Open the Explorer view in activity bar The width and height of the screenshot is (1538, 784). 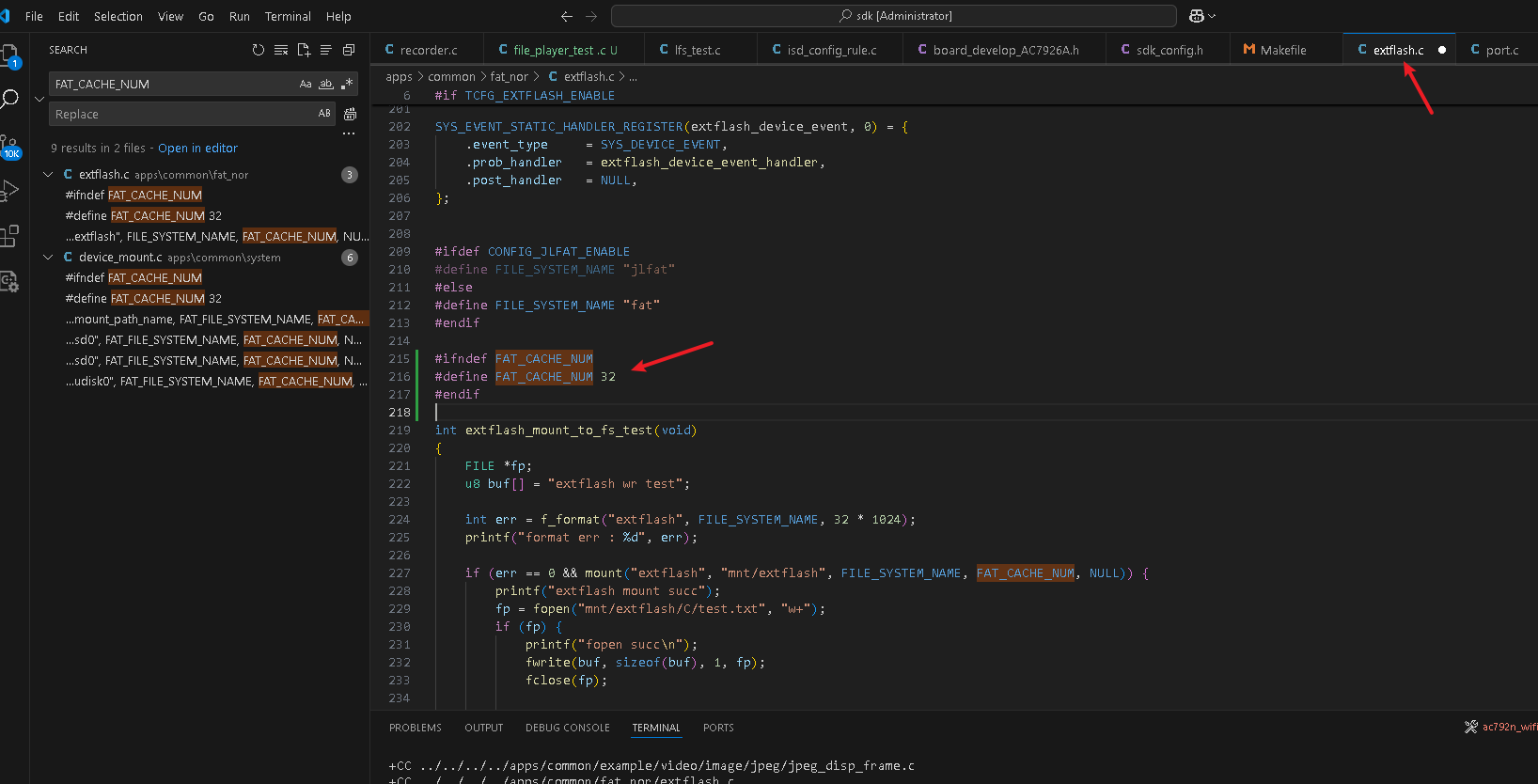[9, 56]
